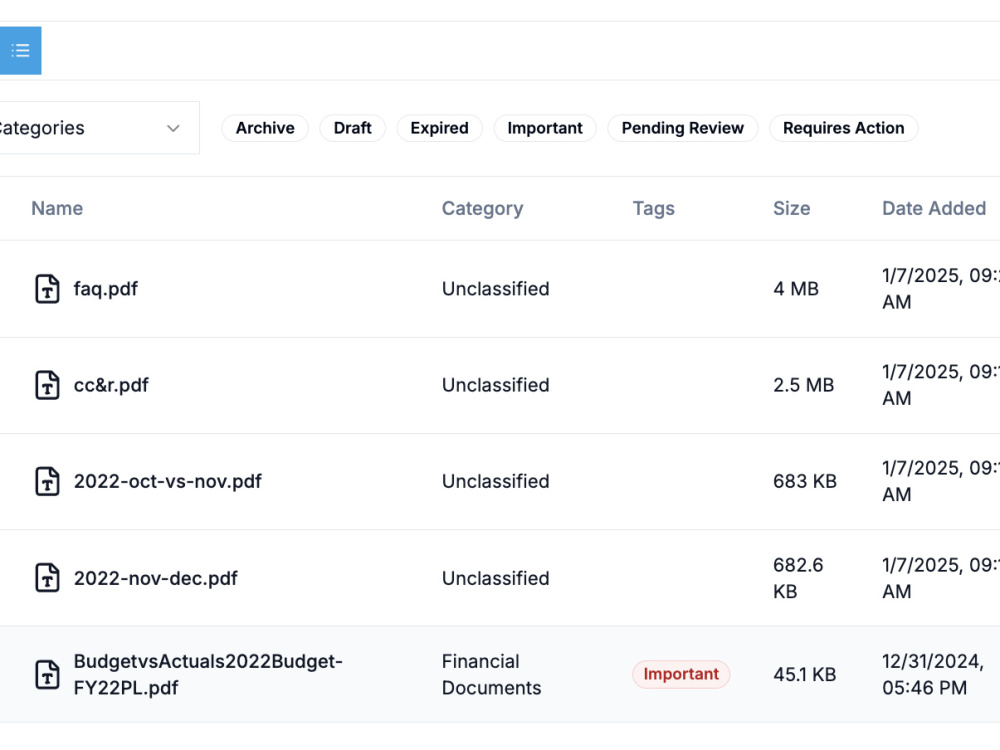Toggle the Archive tag filter
This screenshot has height=750, width=1000.
pos(265,128)
